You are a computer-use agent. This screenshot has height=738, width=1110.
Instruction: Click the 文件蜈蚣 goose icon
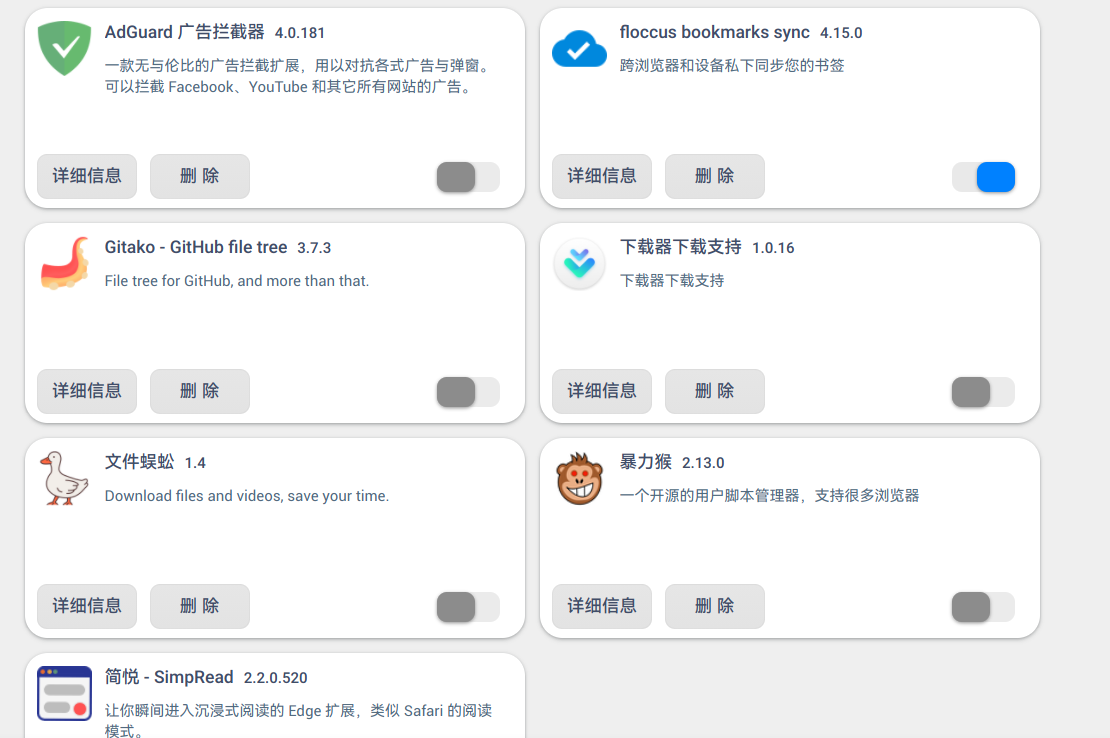click(65, 478)
